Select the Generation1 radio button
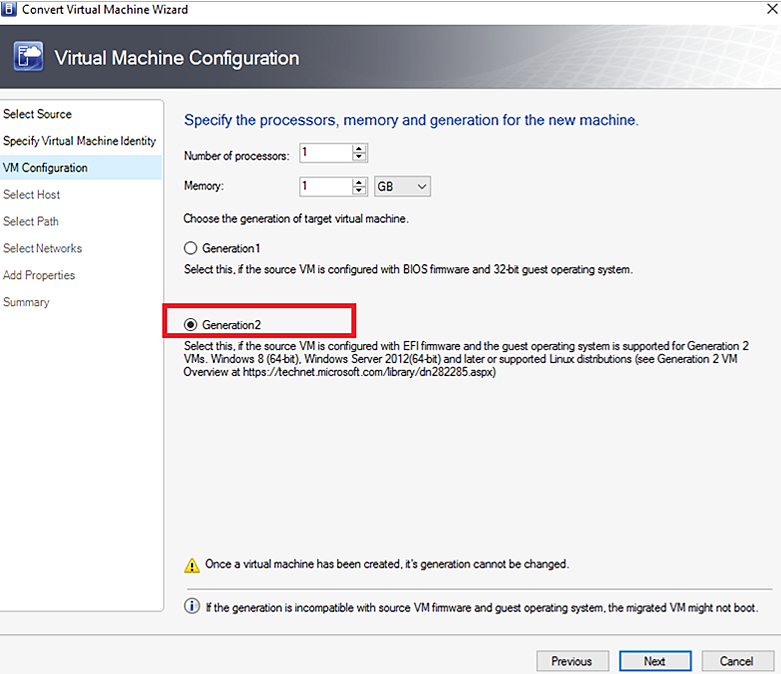The width and height of the screenshot is (781, 674). (190, 248)
